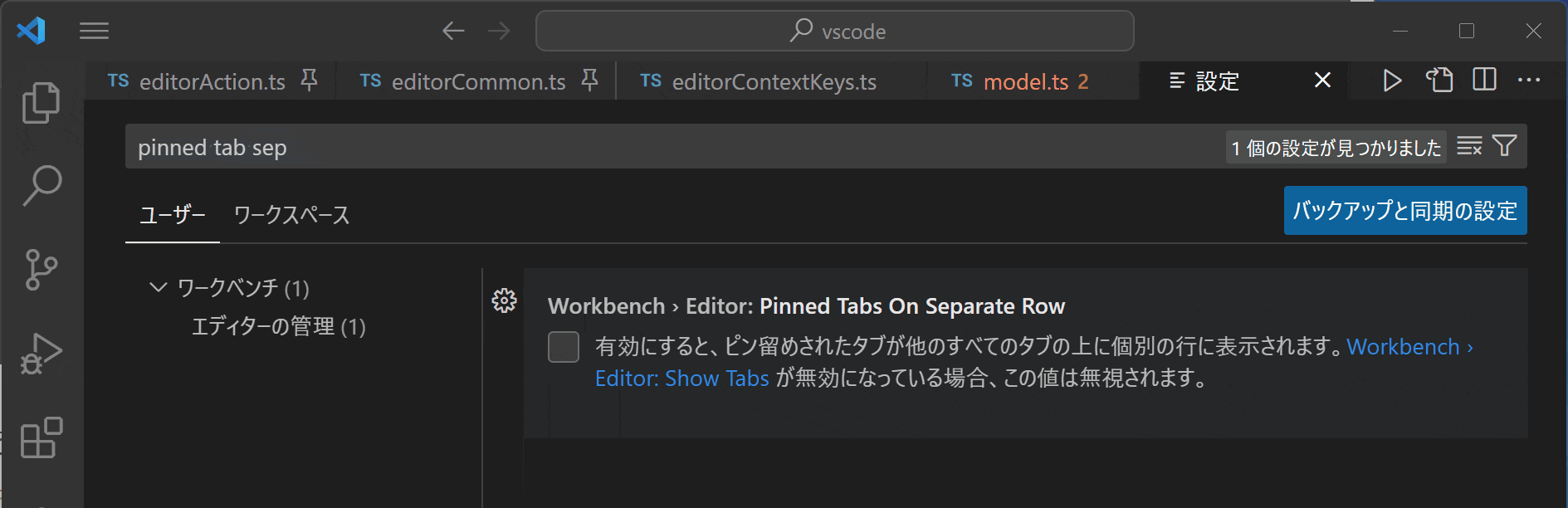Click the Pinned Tabs On Separate Row title
The image size is (1568, 508).
pyautogui.click(x=912, y=306)
